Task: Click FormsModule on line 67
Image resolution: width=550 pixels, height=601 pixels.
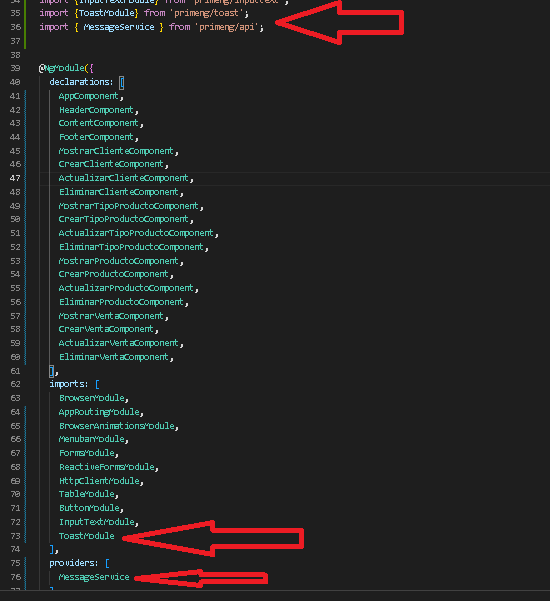Action: pos(86,453)
